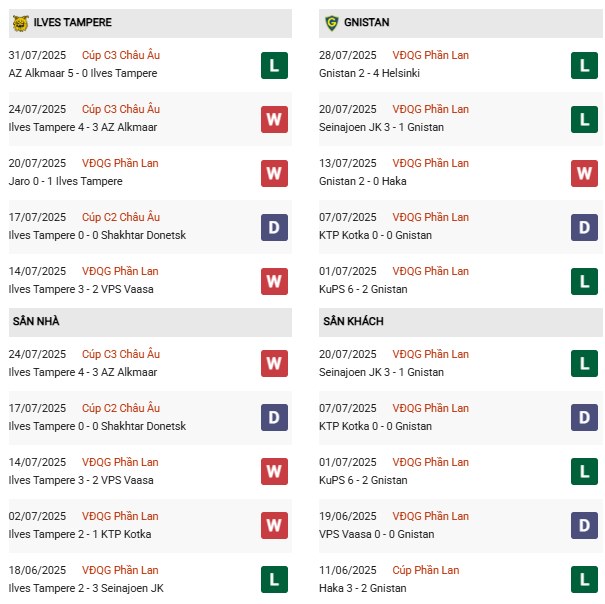Click L badge for Ilves Tampere 2-3 Seinajoen JK
The width and height of the screenshot is (605, 604).
(x=274, y=581)
